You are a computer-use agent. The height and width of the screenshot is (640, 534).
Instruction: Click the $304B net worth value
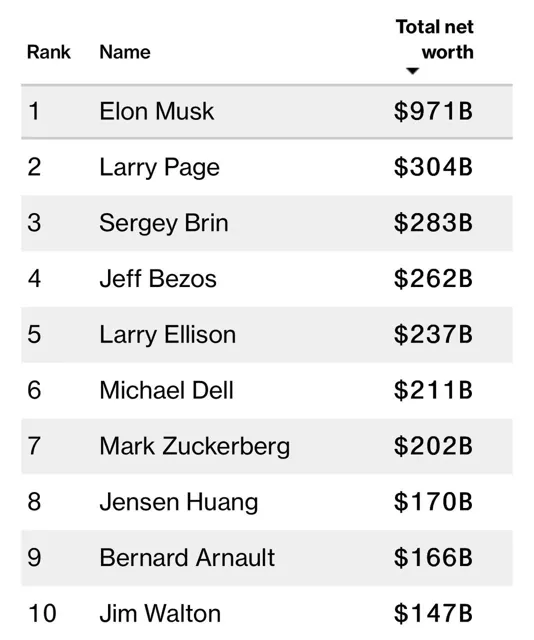click(433, 167)
